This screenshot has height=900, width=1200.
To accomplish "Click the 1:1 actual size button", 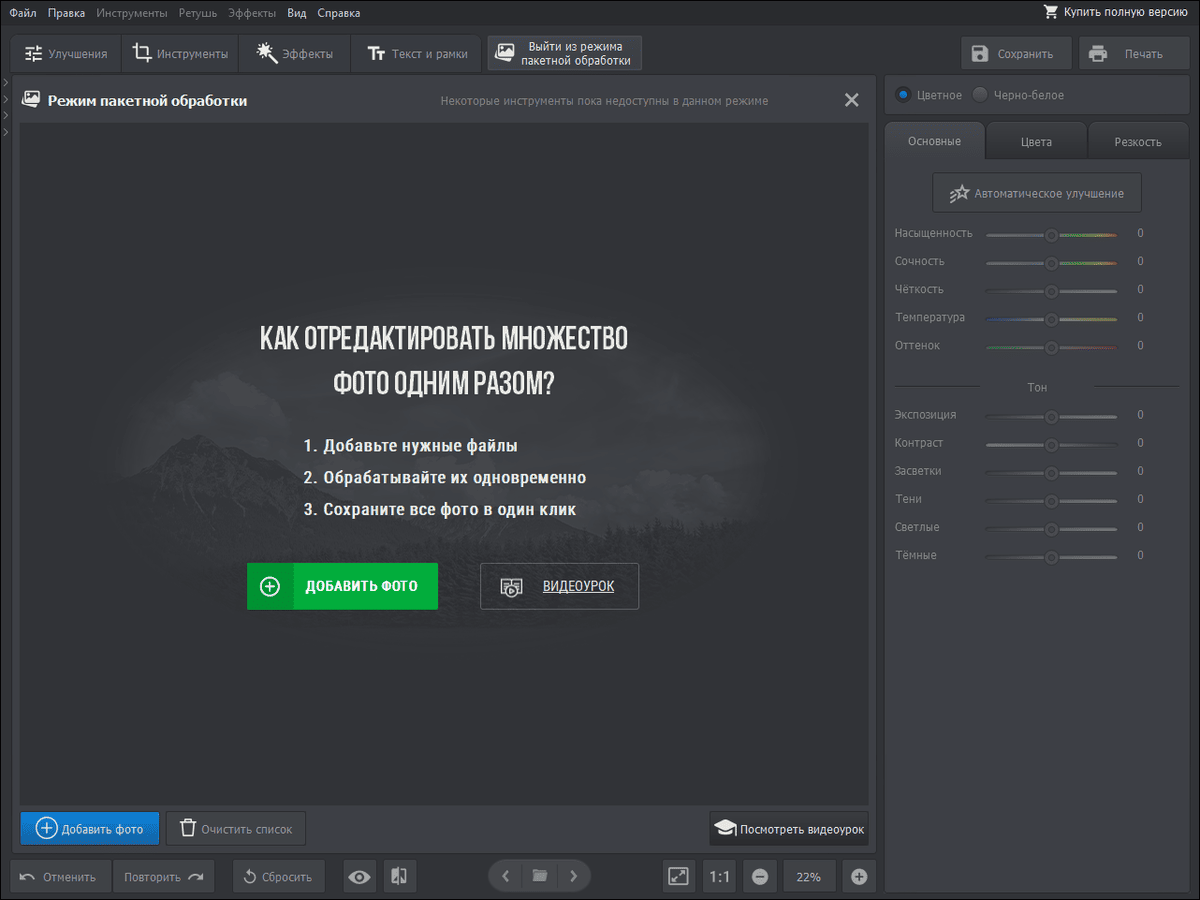I will click(x=719, y=877).
